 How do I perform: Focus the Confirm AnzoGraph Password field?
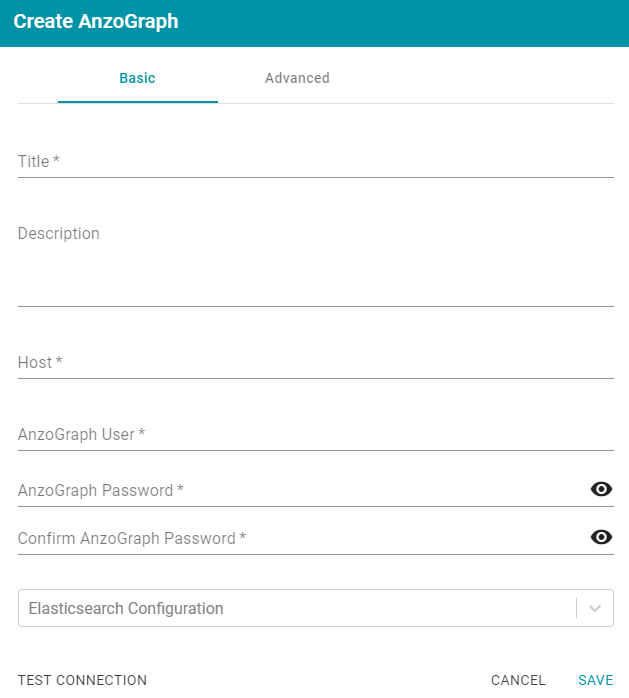pyautogui.click(x=303, y=539)
